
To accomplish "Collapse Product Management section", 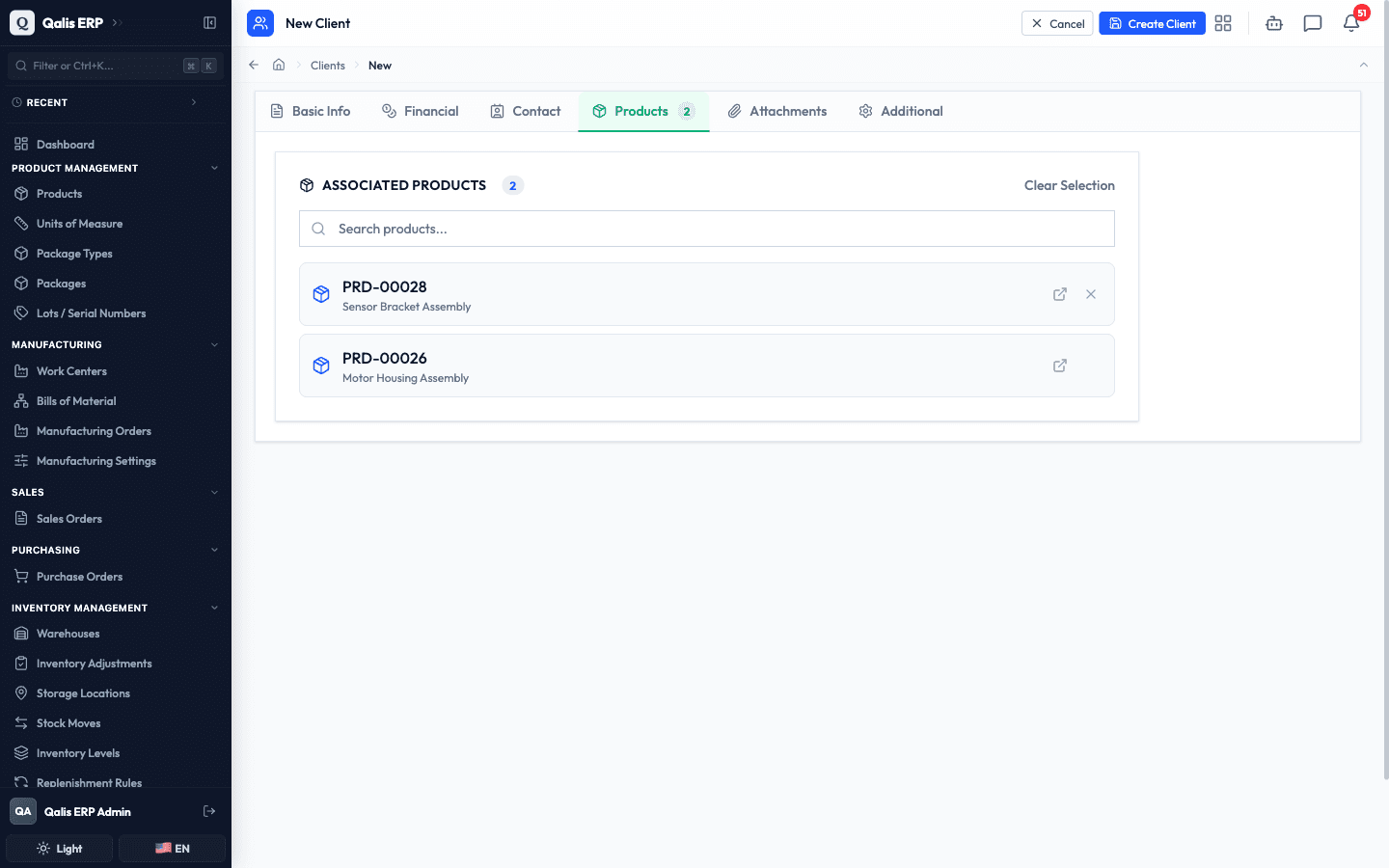I will click(x=214, y=168).
